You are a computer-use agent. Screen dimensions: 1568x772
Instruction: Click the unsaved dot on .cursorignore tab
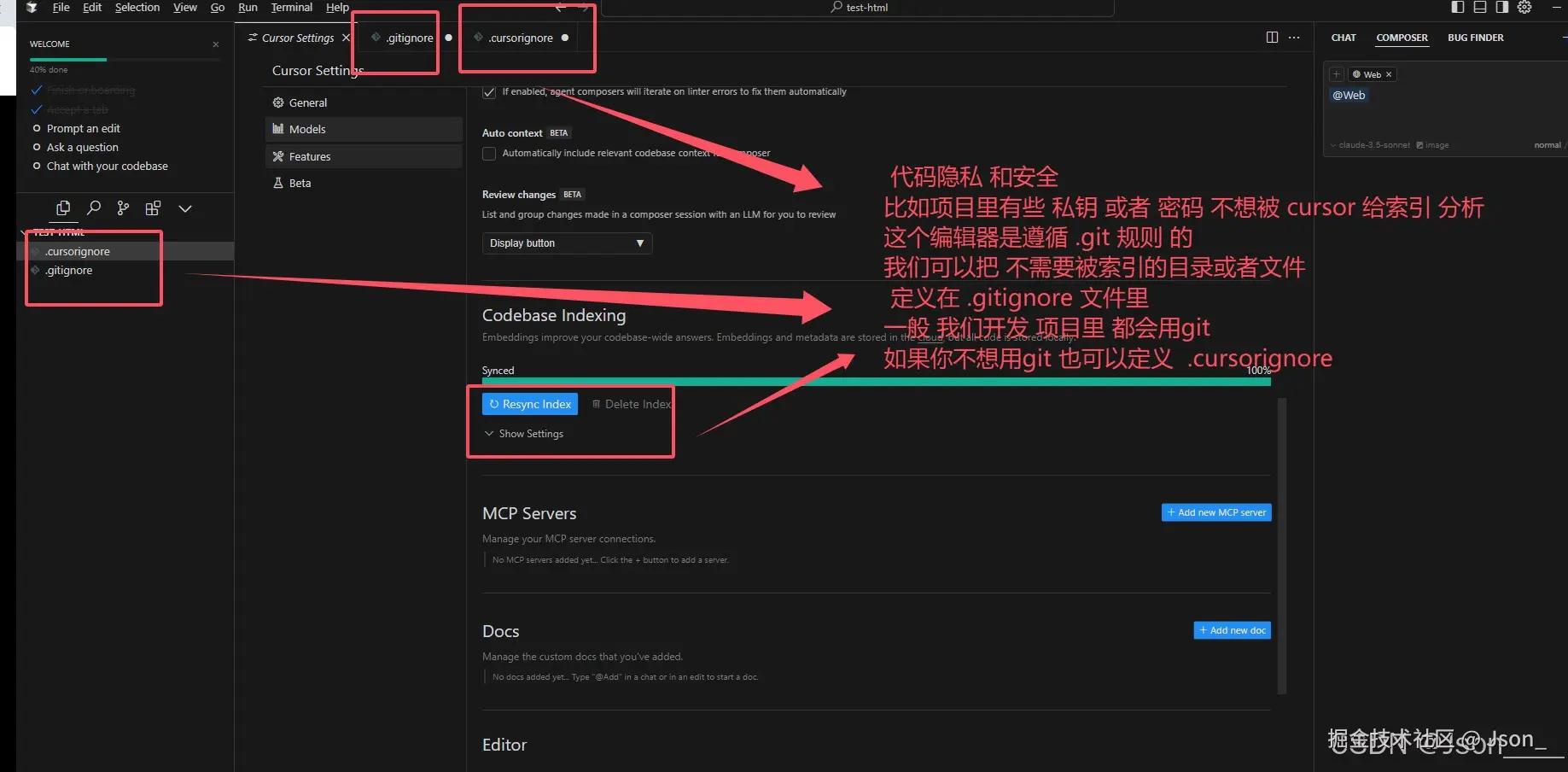tap(565, 38)
